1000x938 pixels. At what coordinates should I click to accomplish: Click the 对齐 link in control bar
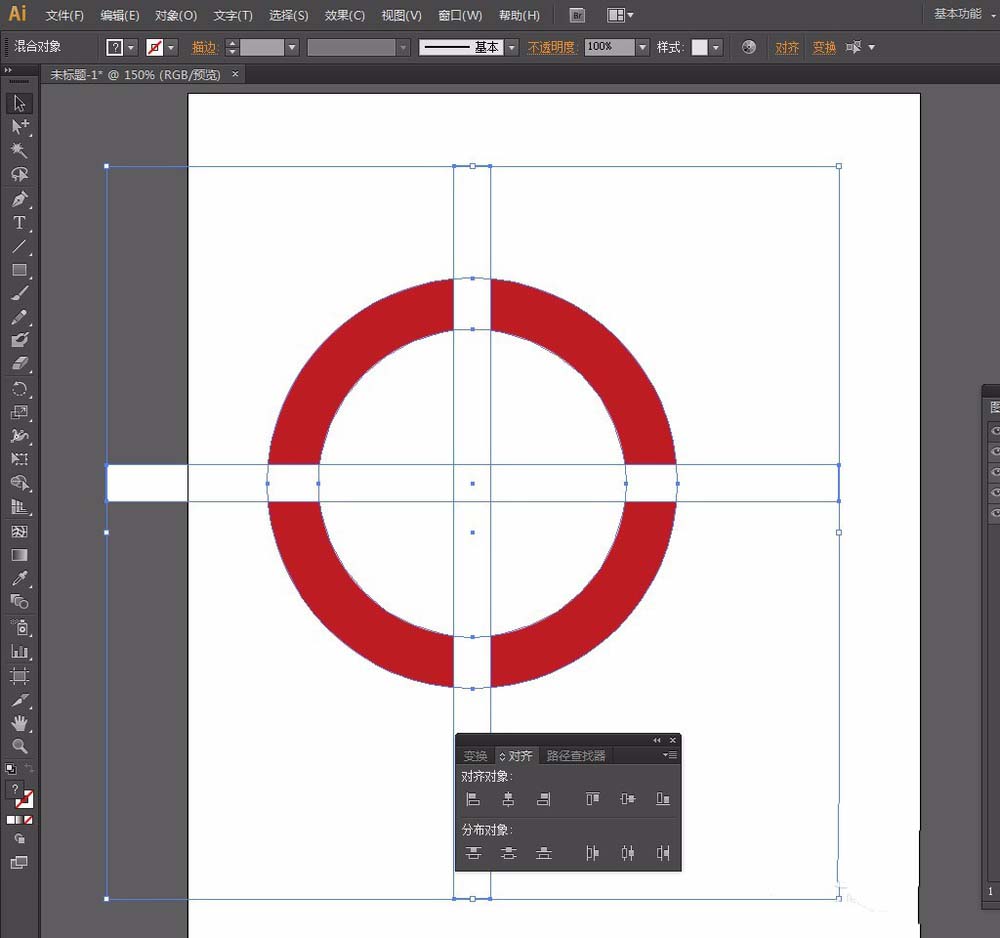pos(787,48)
